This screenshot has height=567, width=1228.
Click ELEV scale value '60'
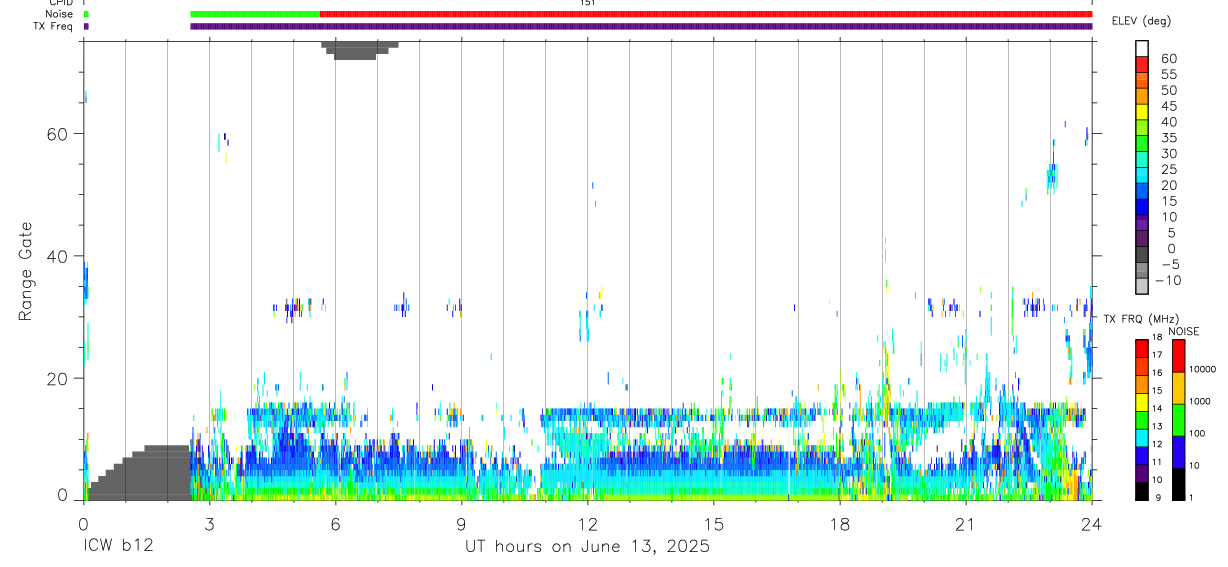coord(1168,59)
